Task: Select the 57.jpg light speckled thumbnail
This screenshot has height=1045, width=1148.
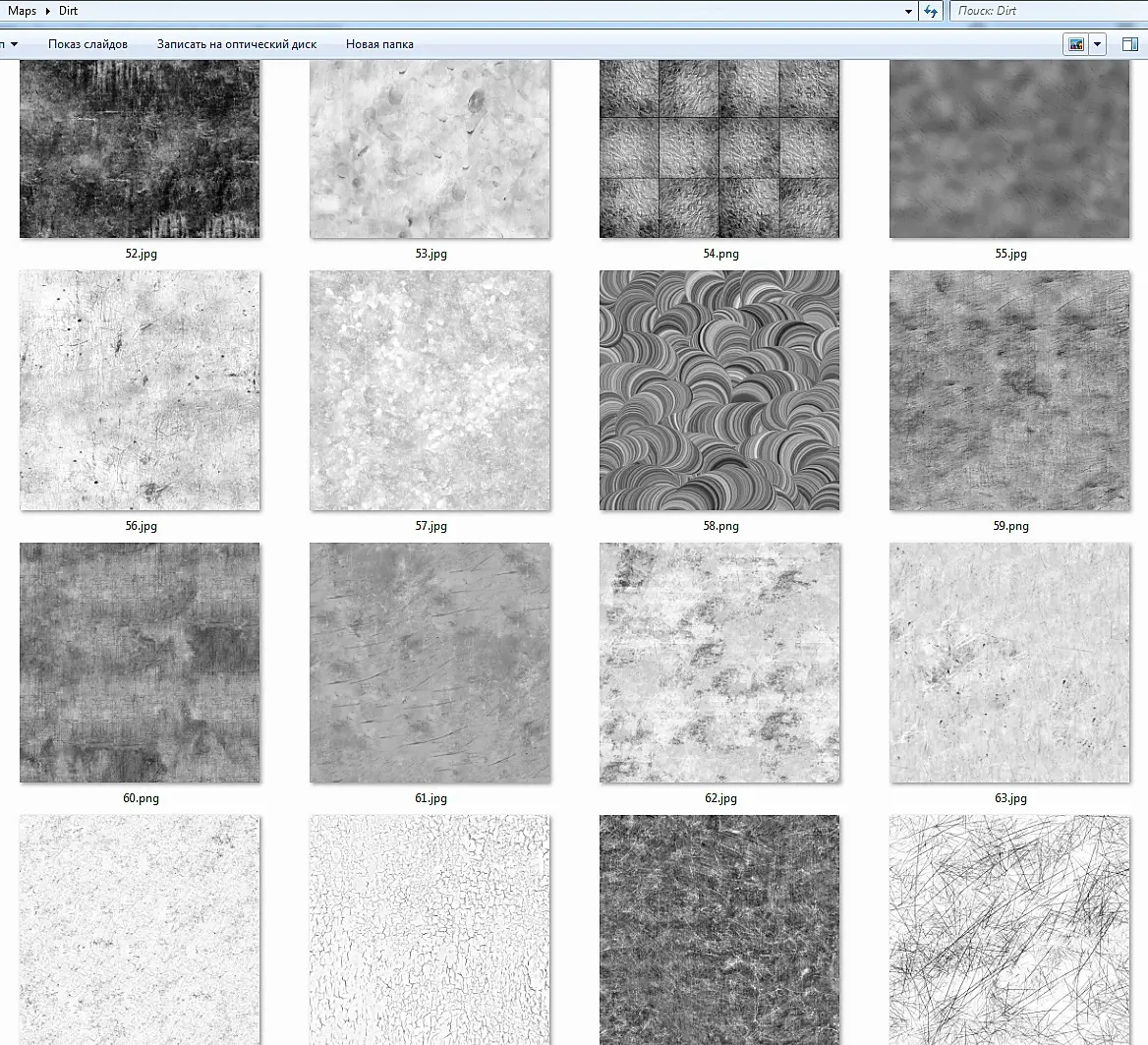Action: pos(430,390)
